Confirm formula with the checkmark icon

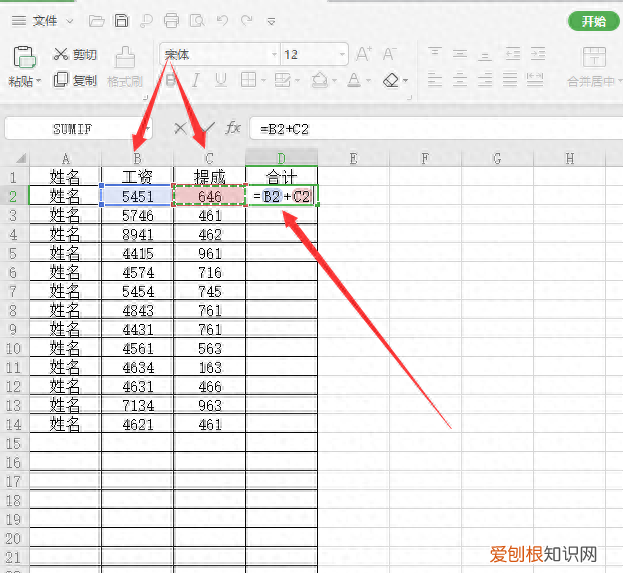(206, 128)
